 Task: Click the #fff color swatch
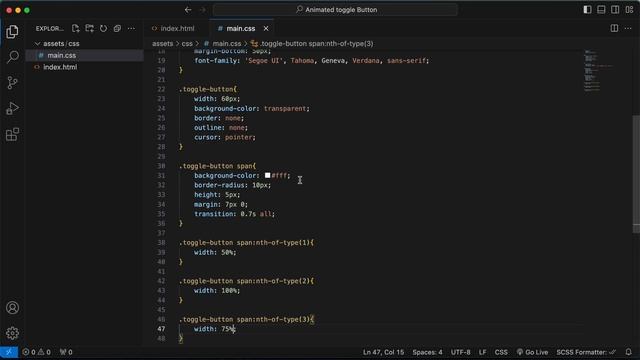click(x=267, y=176)
